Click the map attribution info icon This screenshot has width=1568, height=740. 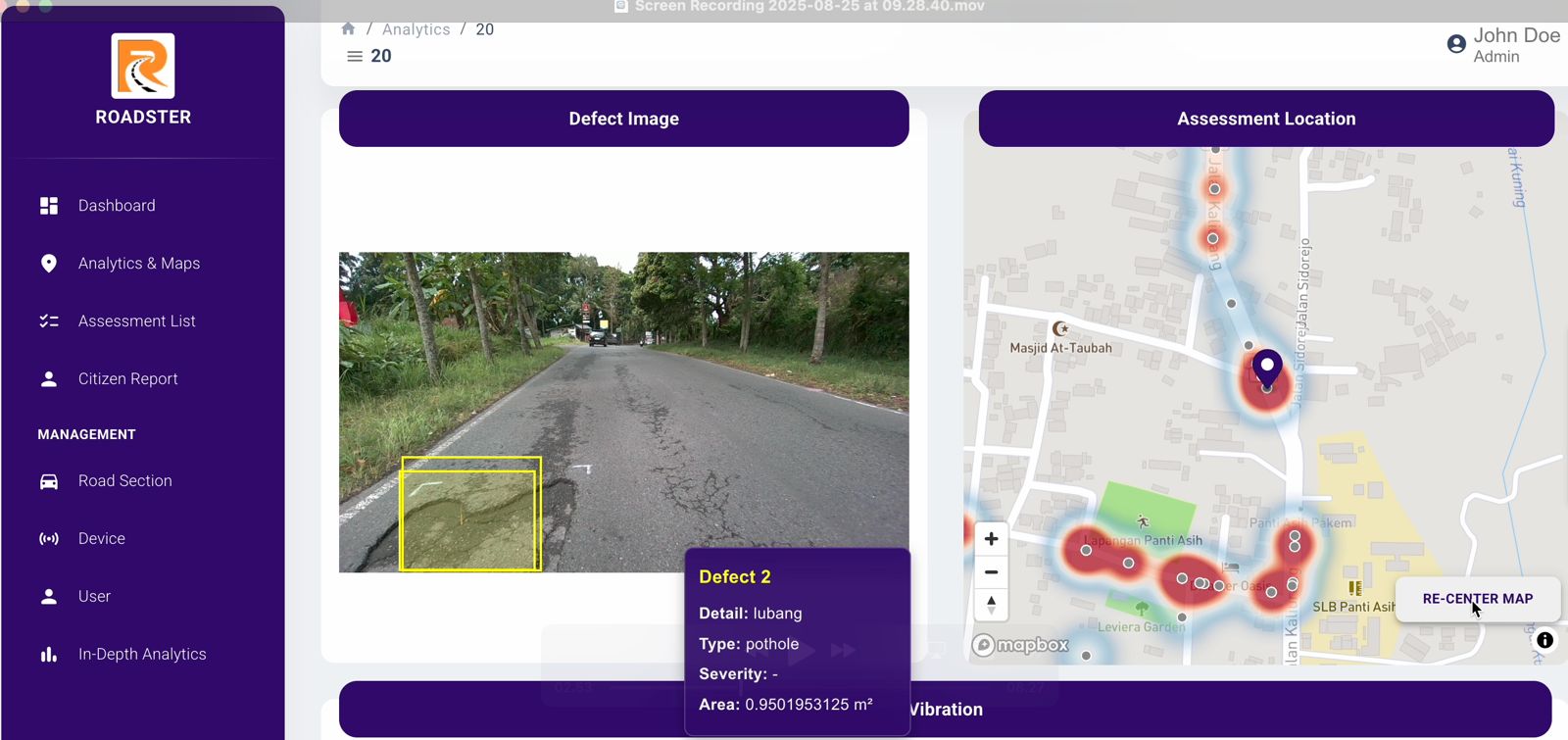click(x=1544, y=640)
